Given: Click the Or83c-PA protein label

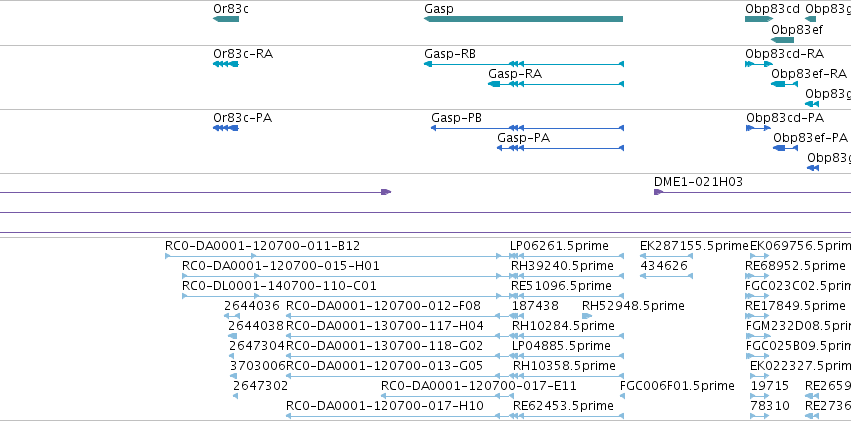Looking at the screenshot, I should point(243,118).
